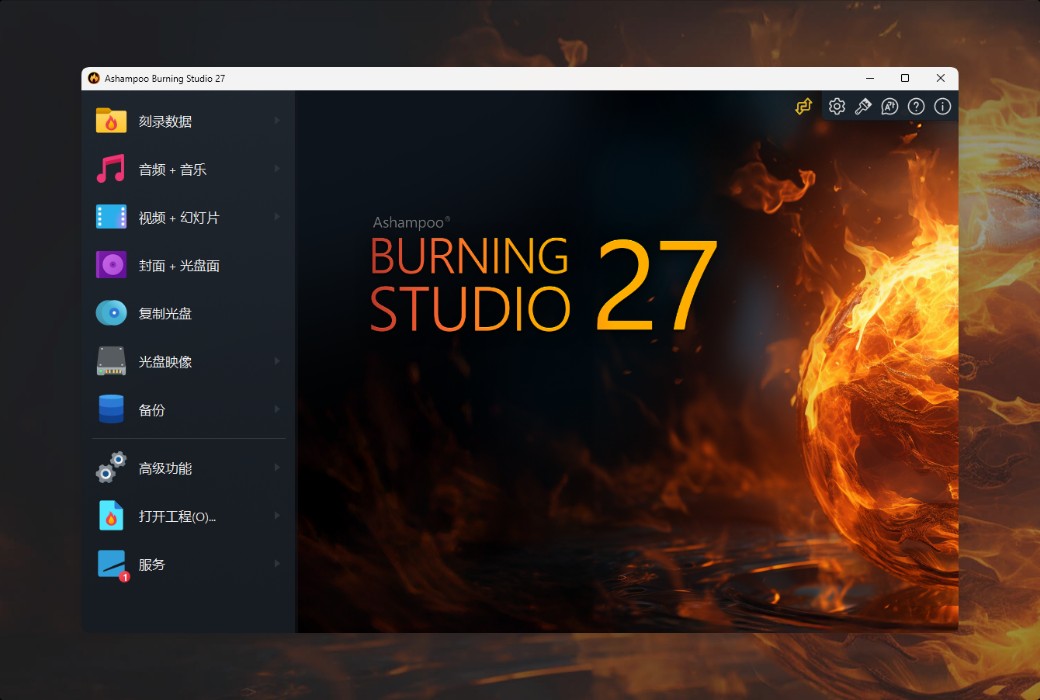Image resolution: width=1040 pixels, height=700 pixels.
Task: Click the 备份 database icon
Action: point(110,409)
